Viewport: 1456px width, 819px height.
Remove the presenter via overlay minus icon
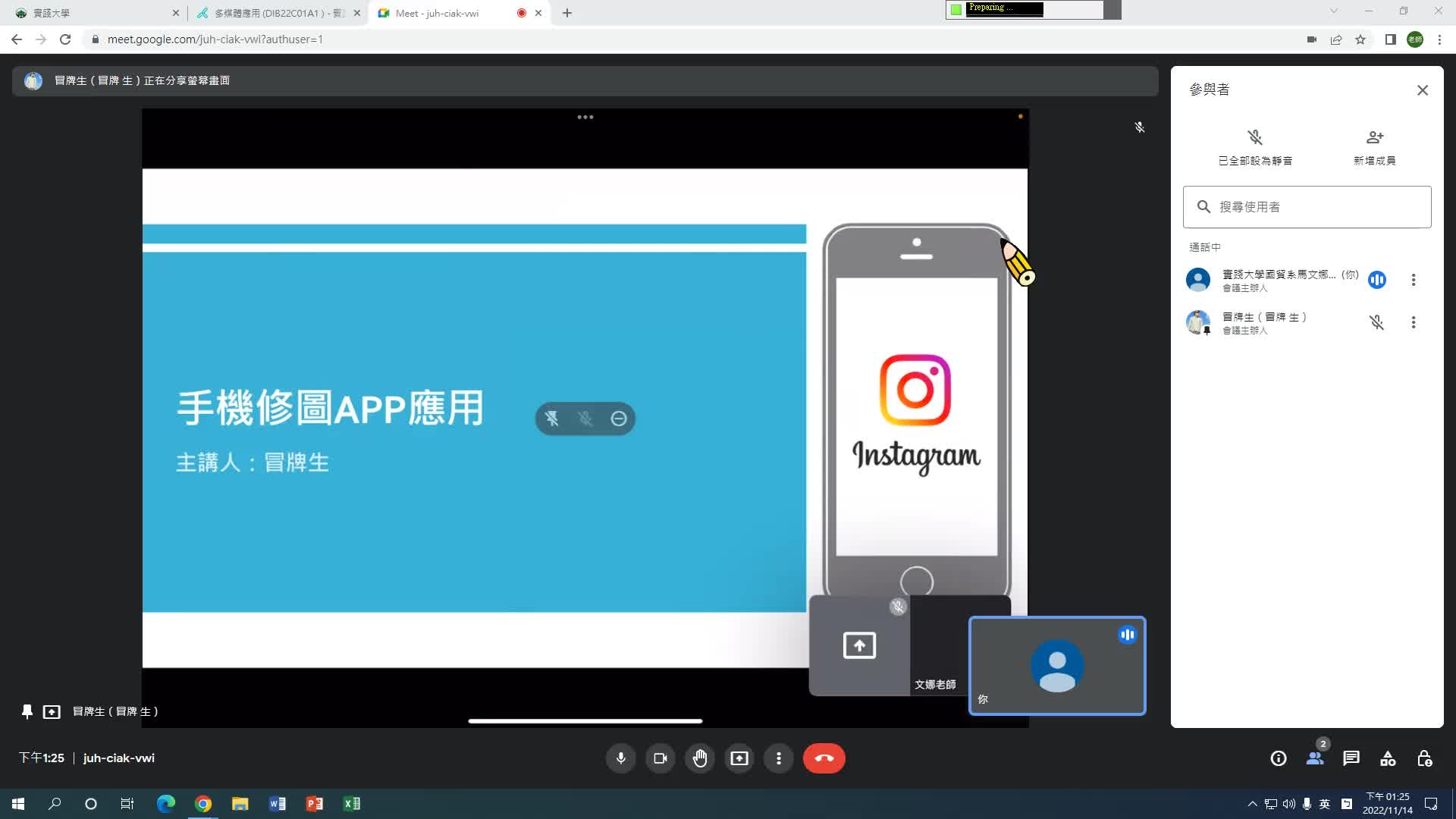click(618, 419)
